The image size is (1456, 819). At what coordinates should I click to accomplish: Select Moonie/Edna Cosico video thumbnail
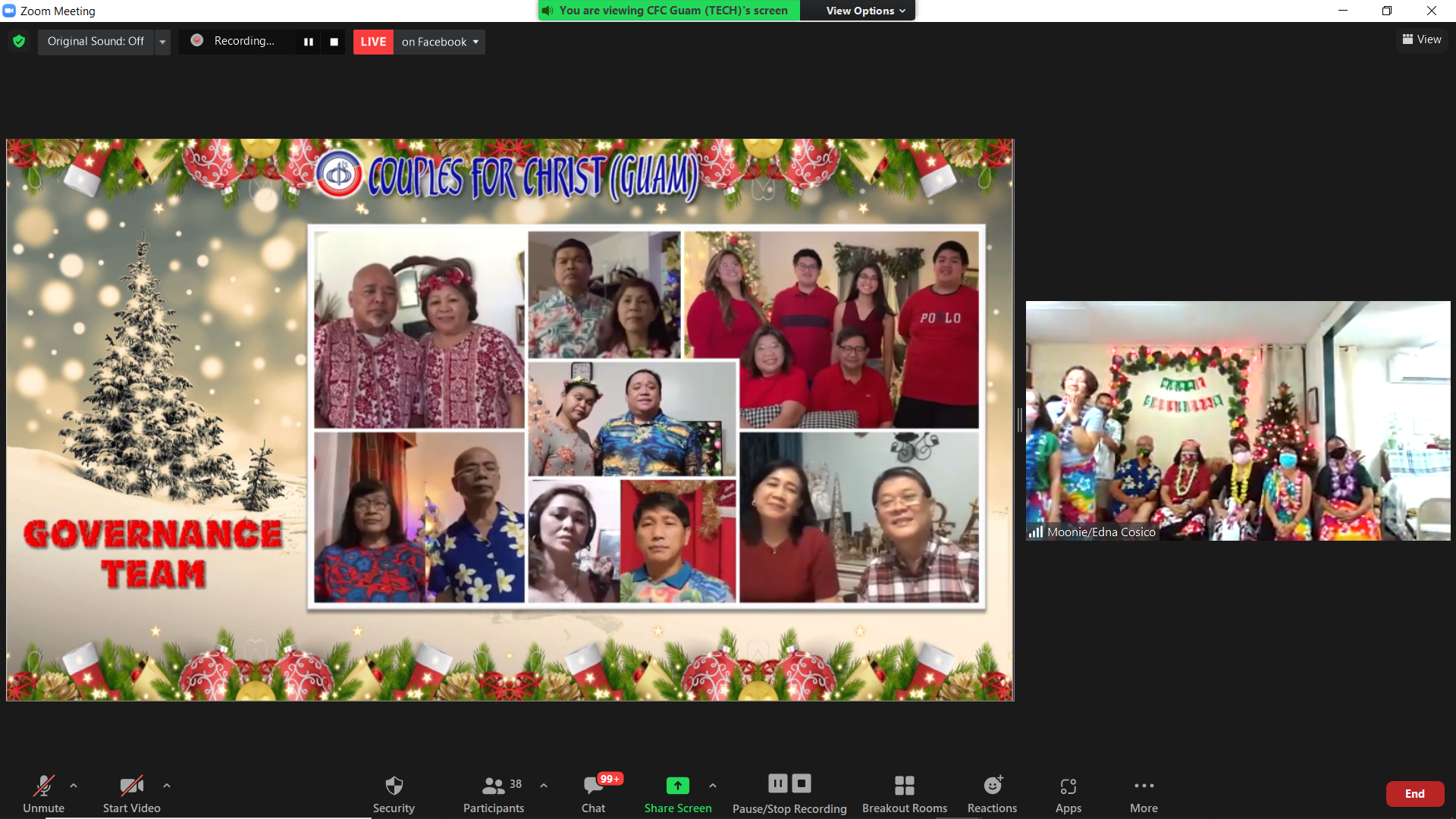point(1238,421)
